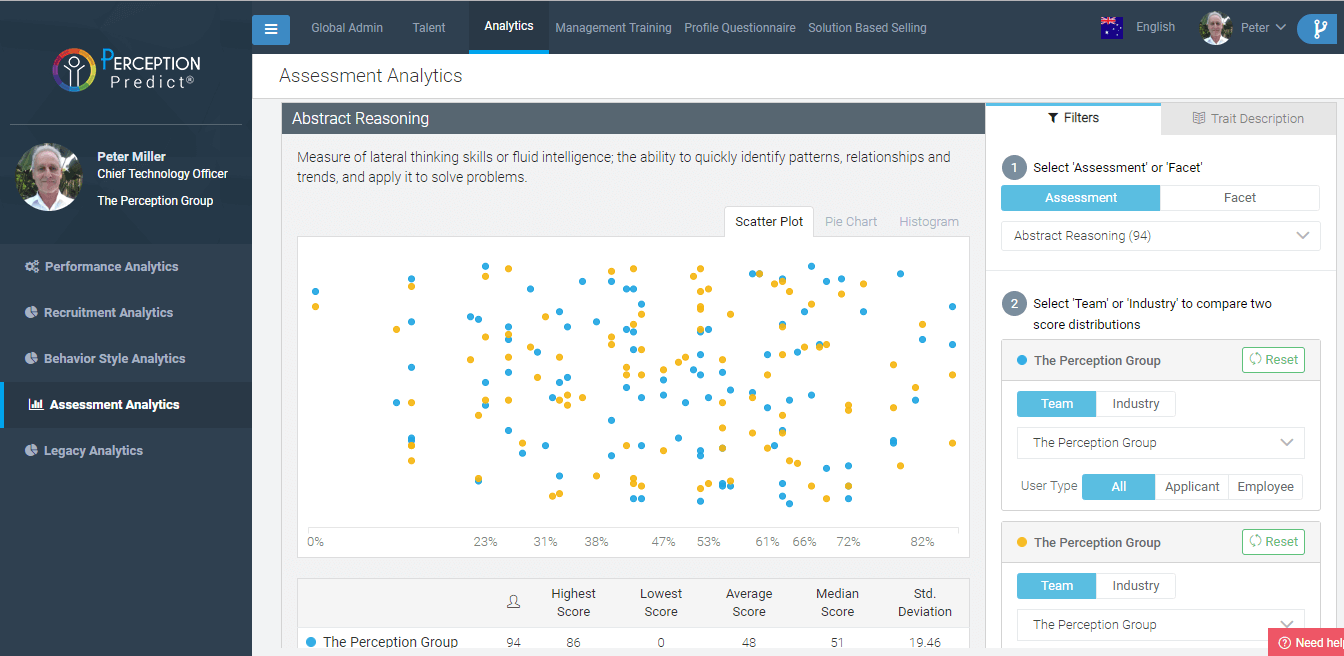
Task: Switch to the Histogram tab
Action: click(929, 222)
